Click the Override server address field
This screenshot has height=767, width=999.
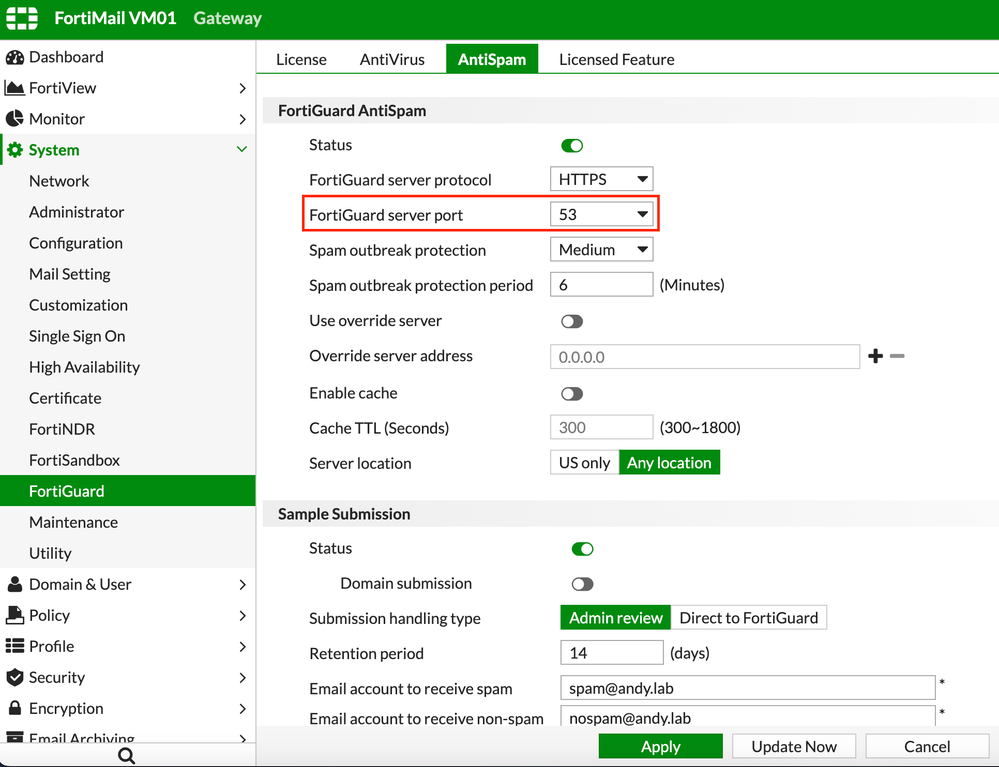pos(705,357)
